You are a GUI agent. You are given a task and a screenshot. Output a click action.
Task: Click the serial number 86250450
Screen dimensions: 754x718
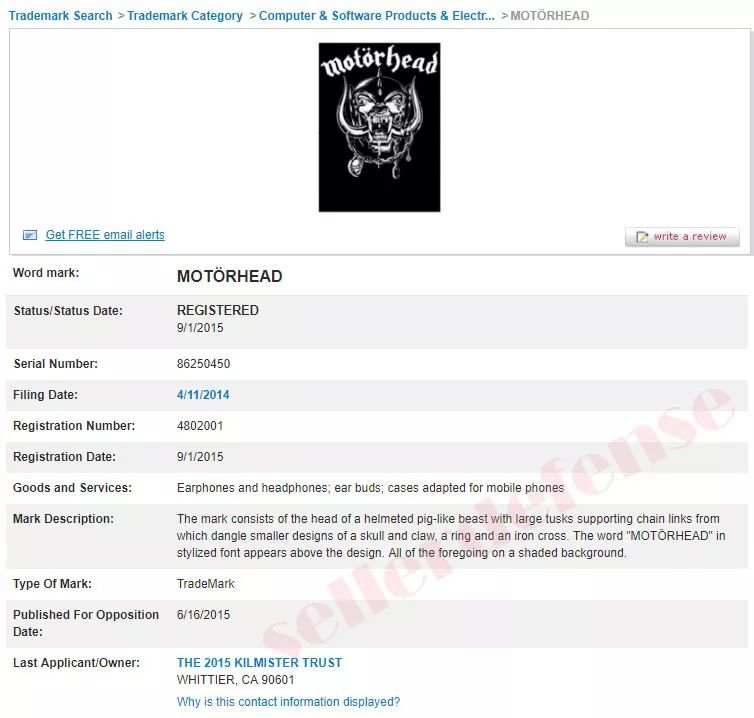pos(203,364)
